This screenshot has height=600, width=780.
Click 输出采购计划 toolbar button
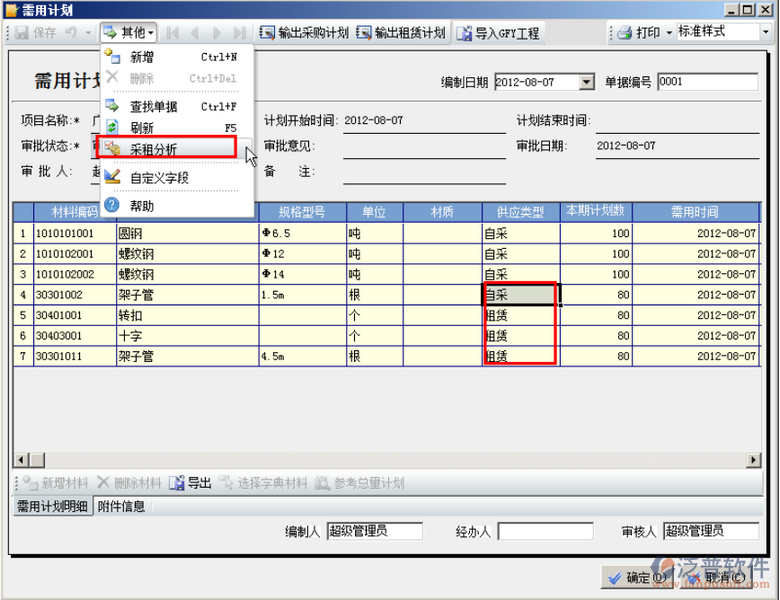tap(303, 33)
